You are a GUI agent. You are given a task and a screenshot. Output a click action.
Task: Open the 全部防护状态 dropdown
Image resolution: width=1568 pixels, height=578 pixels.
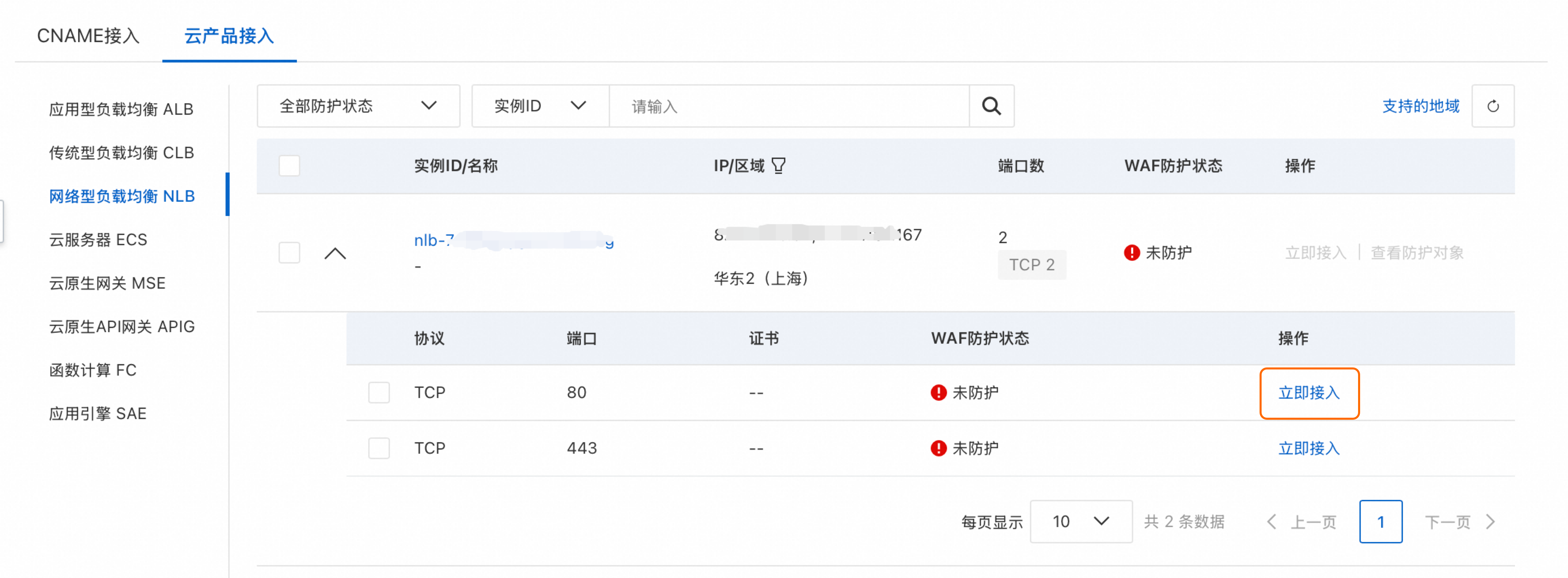(x=358, y=106)
